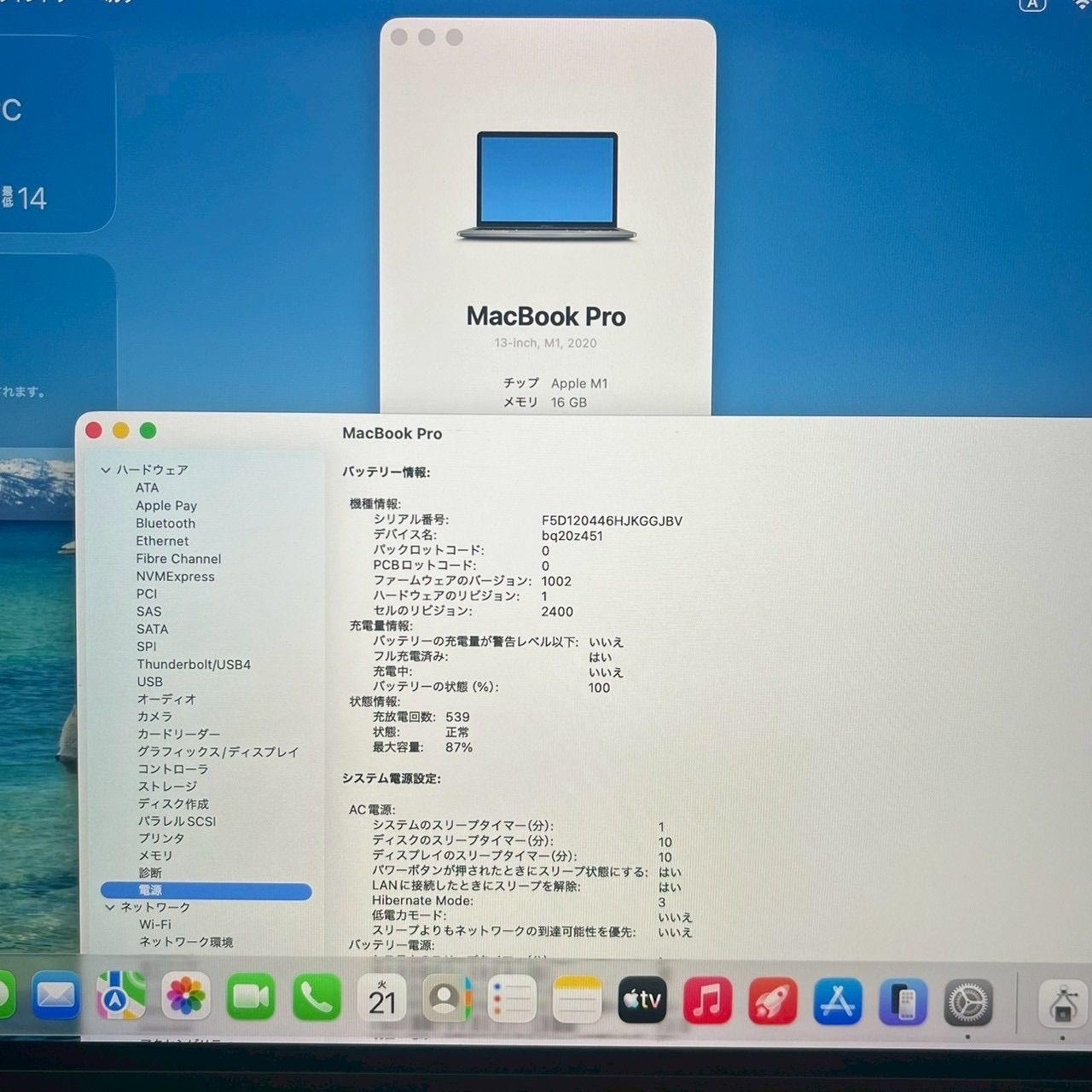Select コントローラ in the sidebar
1092x1092 pixels.
173,769
